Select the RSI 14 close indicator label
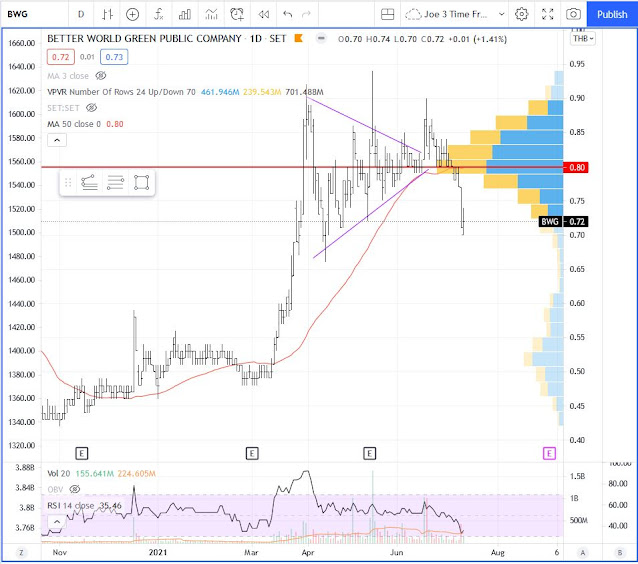 71,506
